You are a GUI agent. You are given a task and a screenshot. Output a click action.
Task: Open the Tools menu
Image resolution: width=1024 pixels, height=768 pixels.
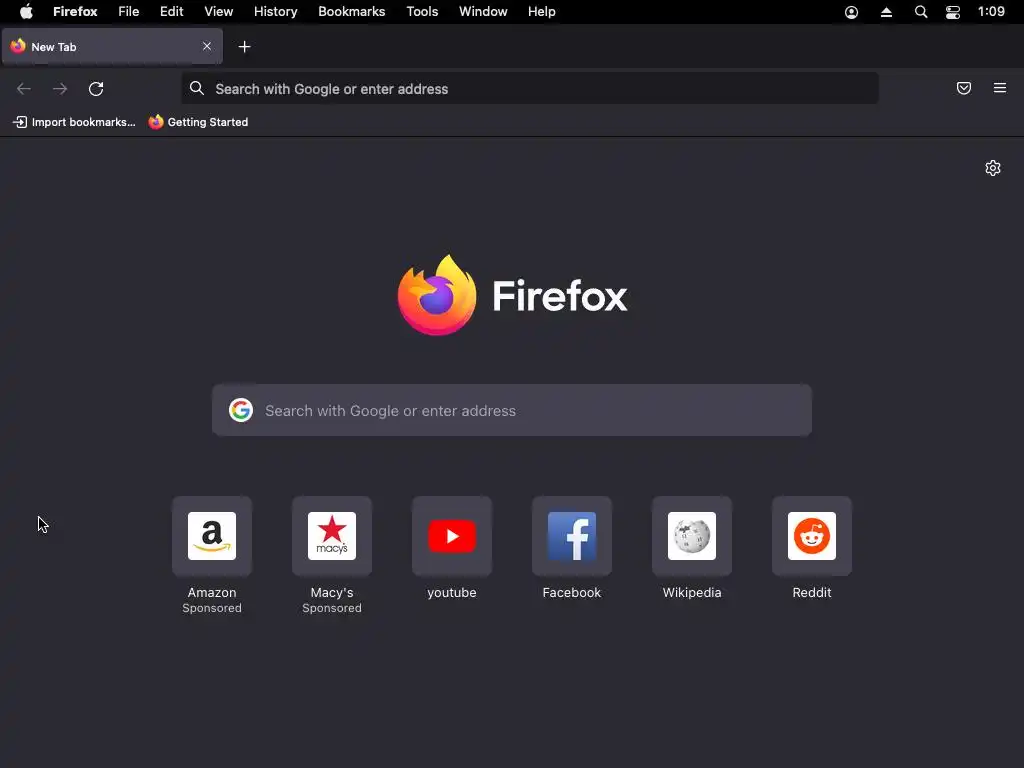pos(422,12)
